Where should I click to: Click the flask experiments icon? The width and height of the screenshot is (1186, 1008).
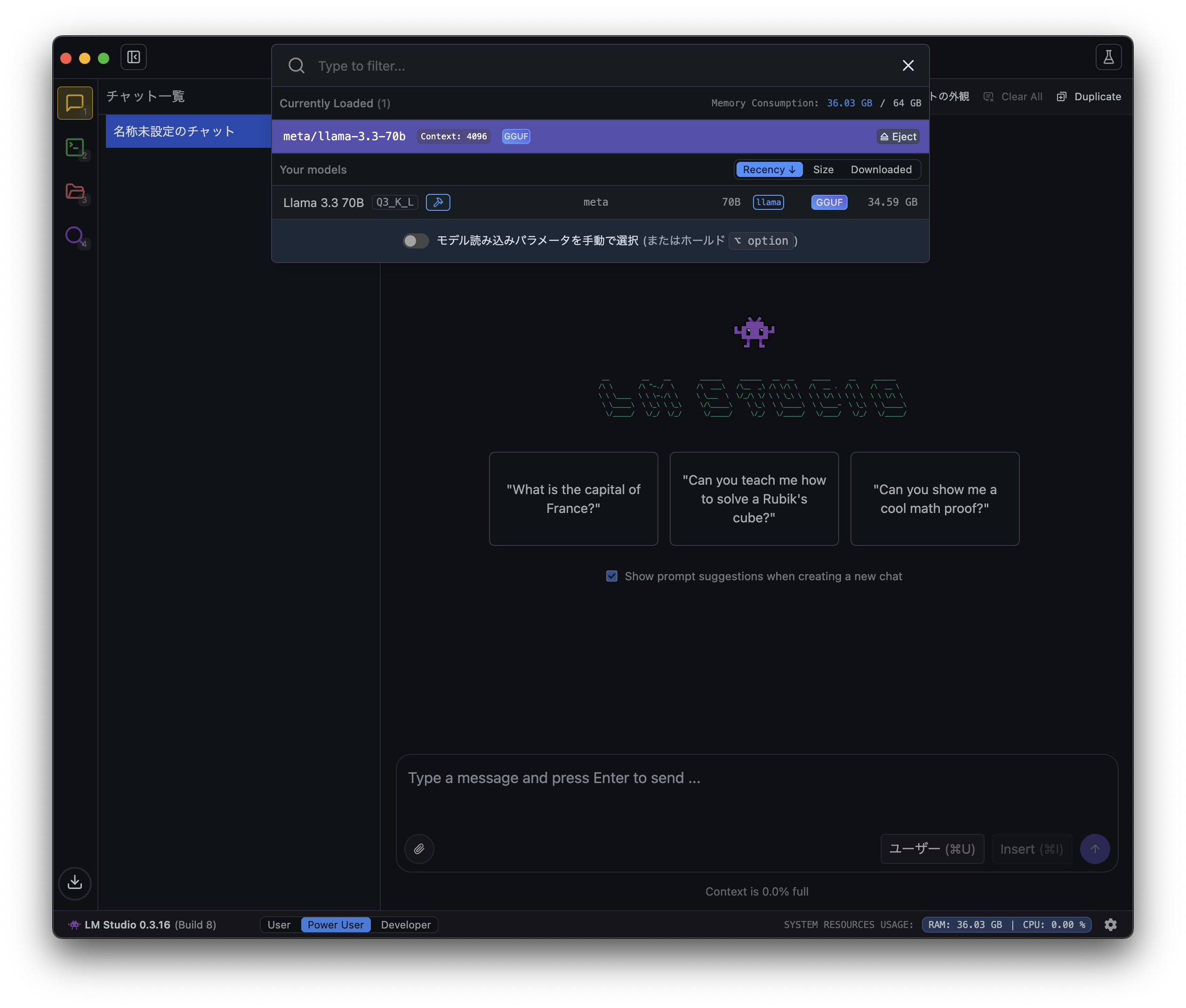[x=1108, y=57]
